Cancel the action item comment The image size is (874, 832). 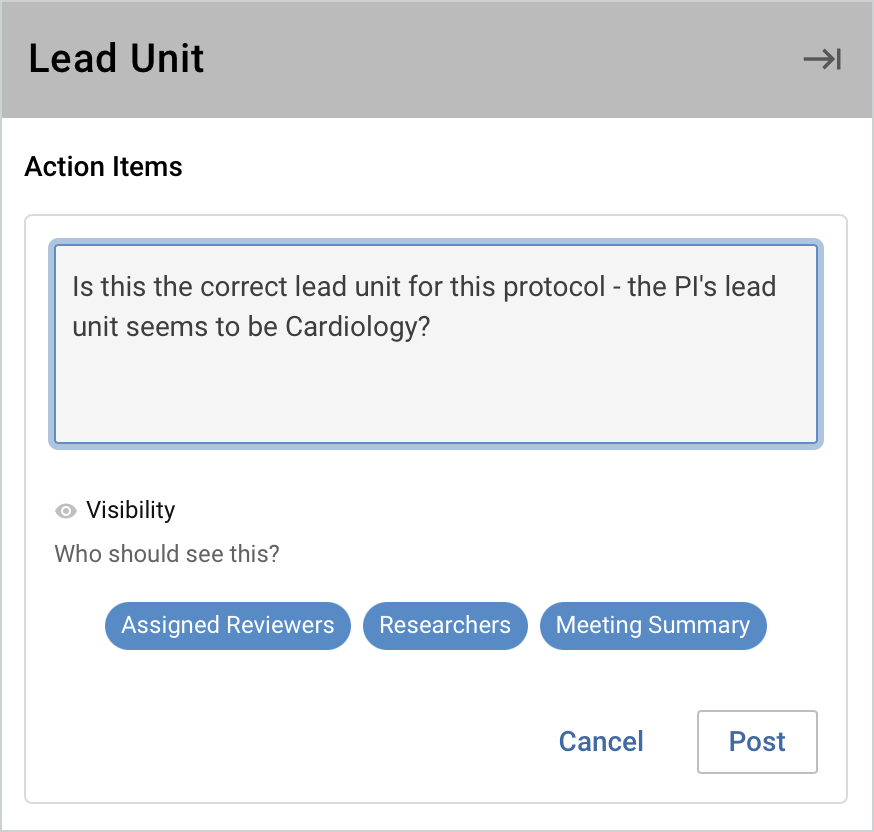(x=601, y=742)
